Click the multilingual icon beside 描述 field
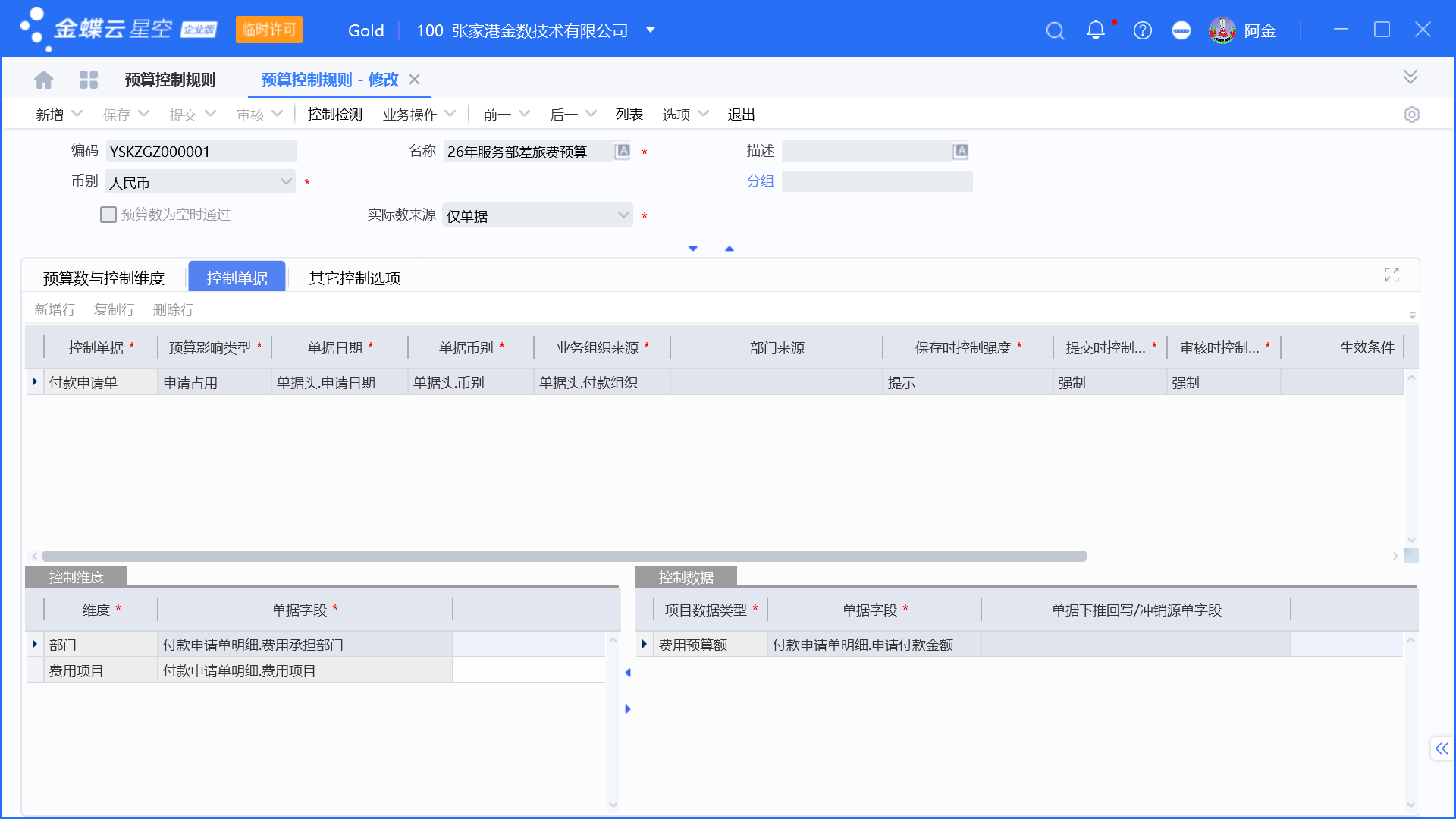 [x=961, y=151]
